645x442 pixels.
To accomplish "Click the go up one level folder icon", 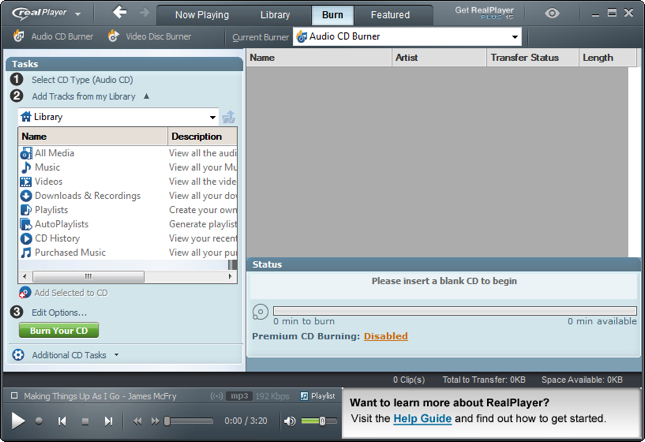I will point(229,117).
